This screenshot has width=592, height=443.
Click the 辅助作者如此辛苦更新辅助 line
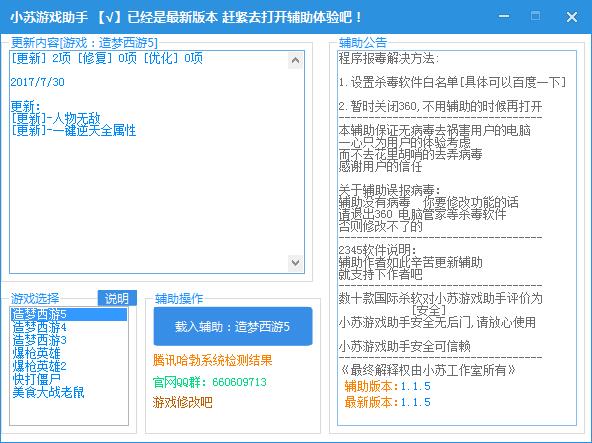410,262
